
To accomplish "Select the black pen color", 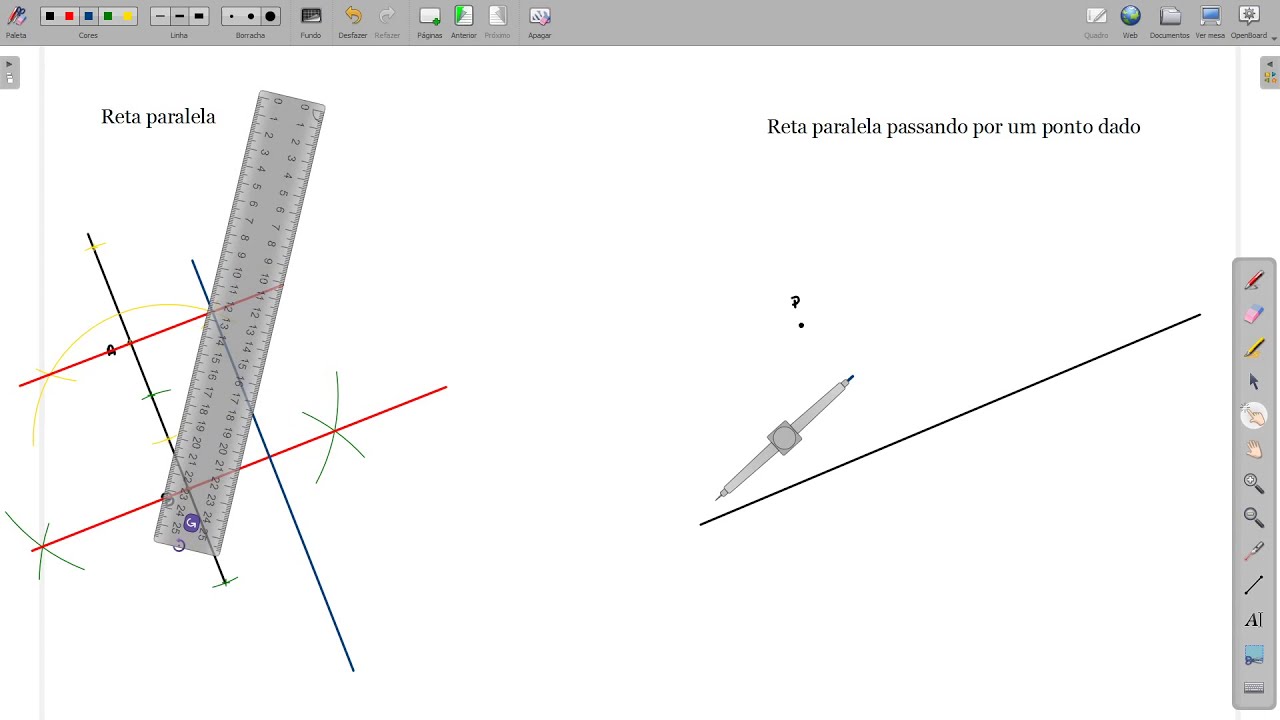I will 50,16.
